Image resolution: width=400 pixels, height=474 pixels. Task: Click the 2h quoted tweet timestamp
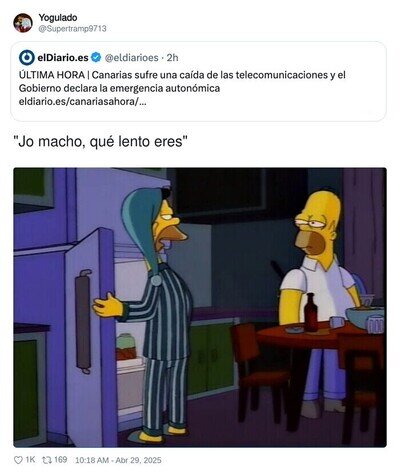click(172, 58)
